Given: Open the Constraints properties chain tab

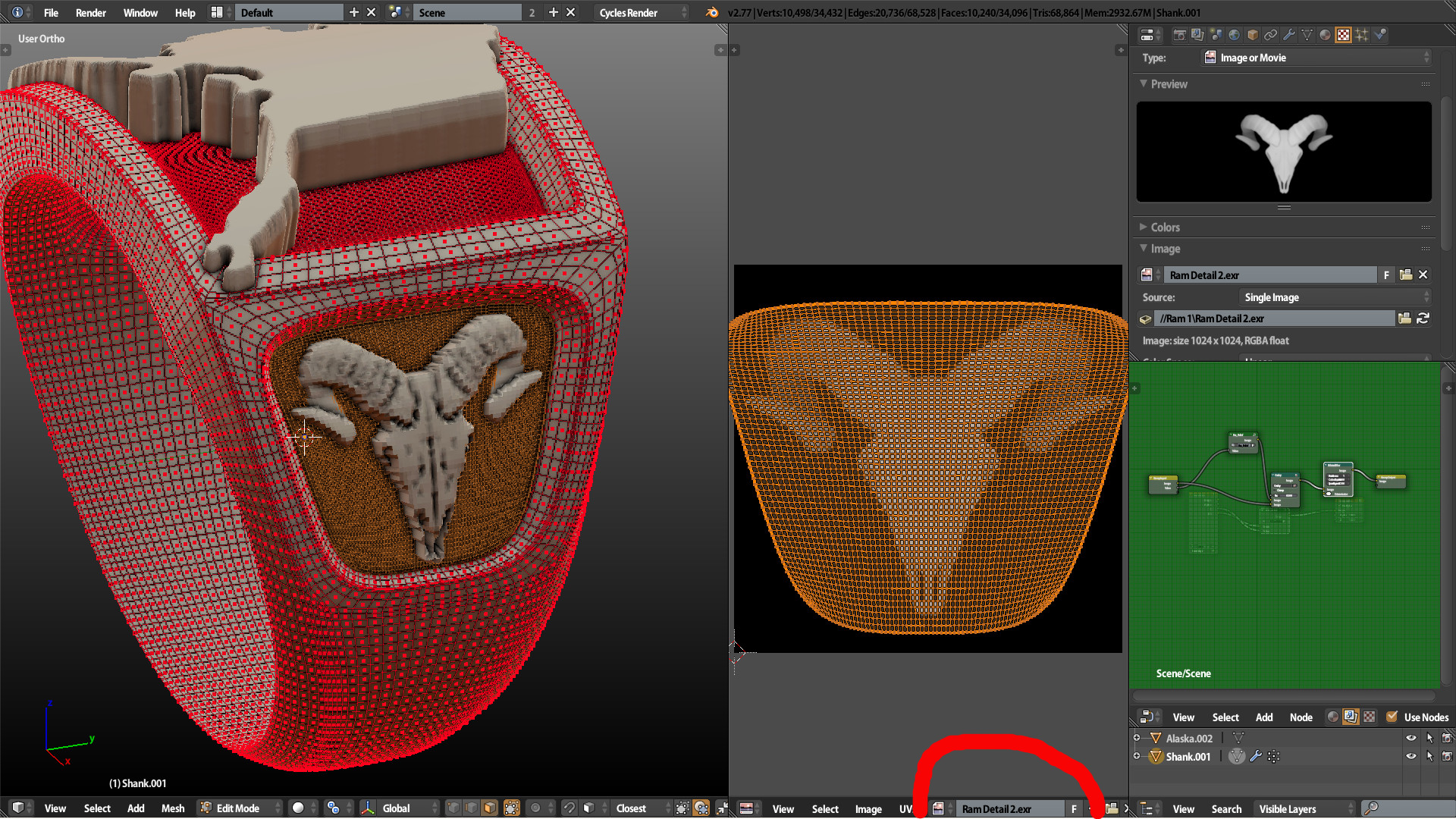Looking at the screenshot, I should pos(1270,35).
